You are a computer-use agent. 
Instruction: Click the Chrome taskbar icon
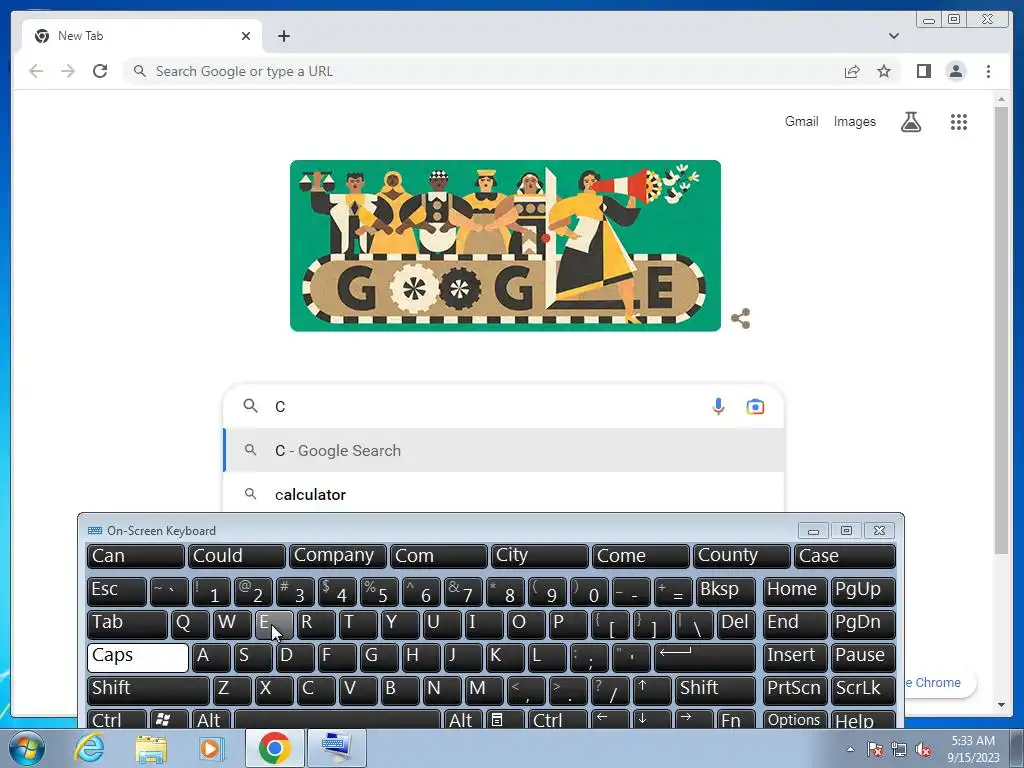pyautogui.click(x=274, y=748)
